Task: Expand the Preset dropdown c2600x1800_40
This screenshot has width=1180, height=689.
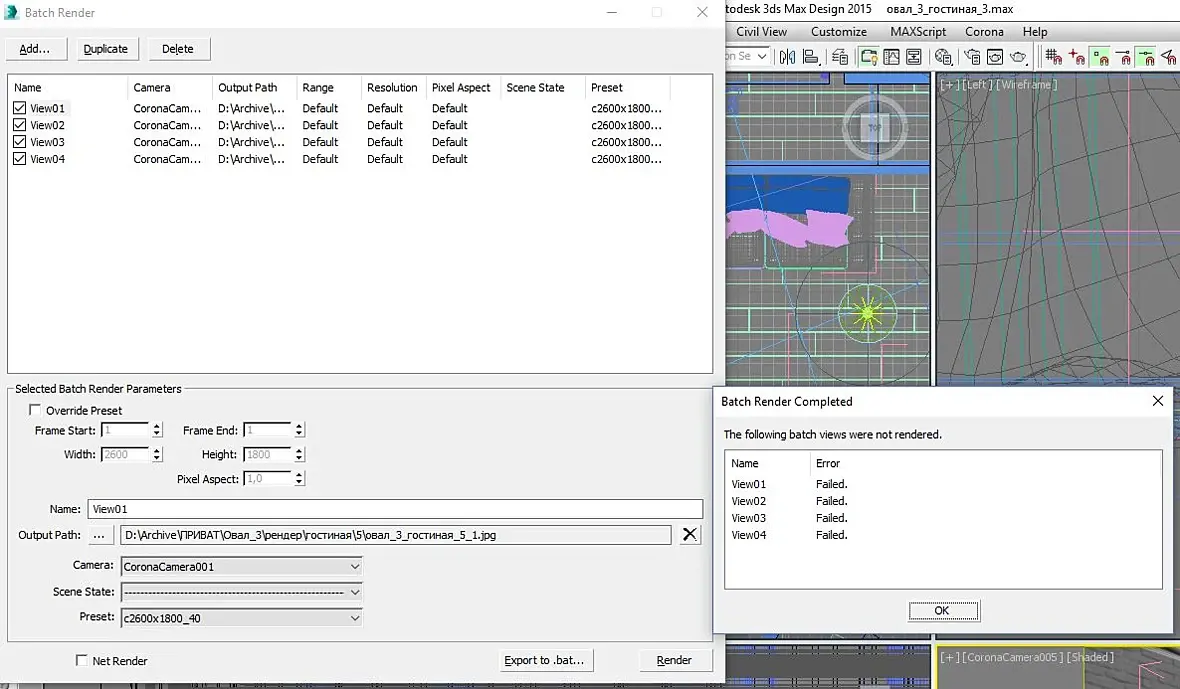Action: point(241,618)
